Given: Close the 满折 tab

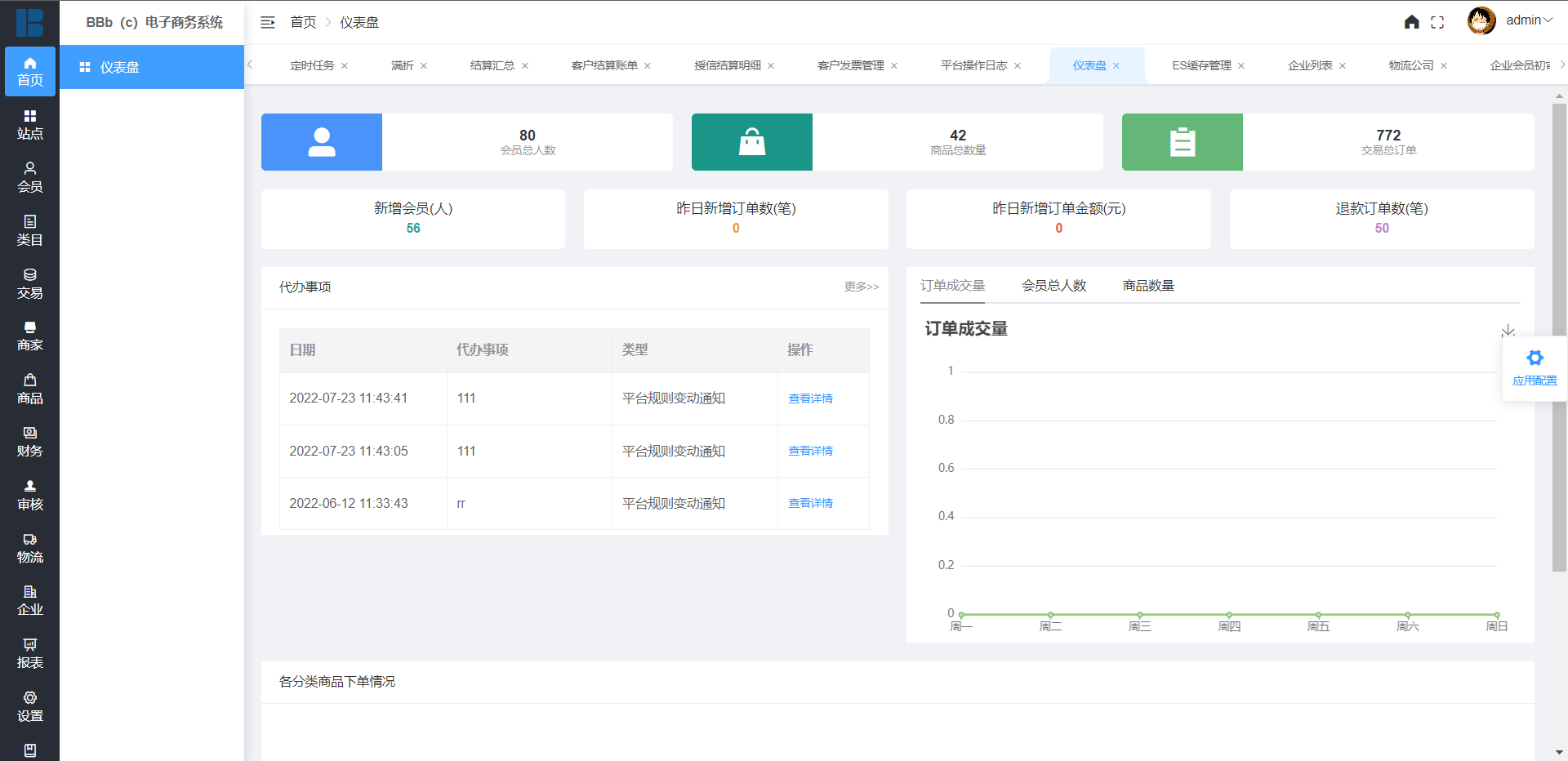Looking at the screenshot, I should pos(424,66).
